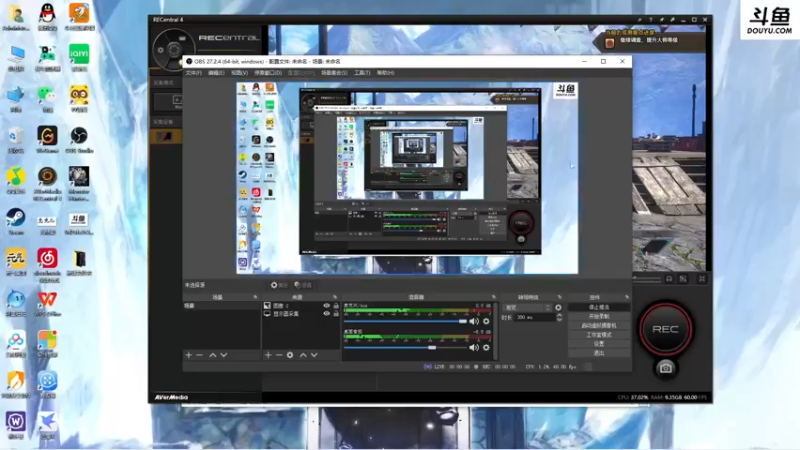This screenshot has height=450, width=800.
Task: Move selected scene up with arrow
Action: (213, 355)
